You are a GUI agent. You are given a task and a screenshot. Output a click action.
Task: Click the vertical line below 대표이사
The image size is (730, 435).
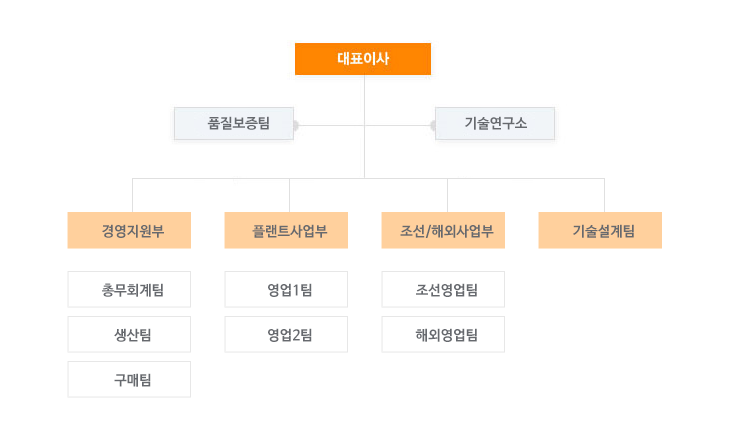tap(364, 126)
